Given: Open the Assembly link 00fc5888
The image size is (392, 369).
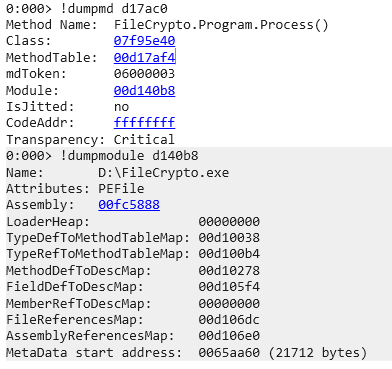Looking at the screenshot, I should 129,205.
